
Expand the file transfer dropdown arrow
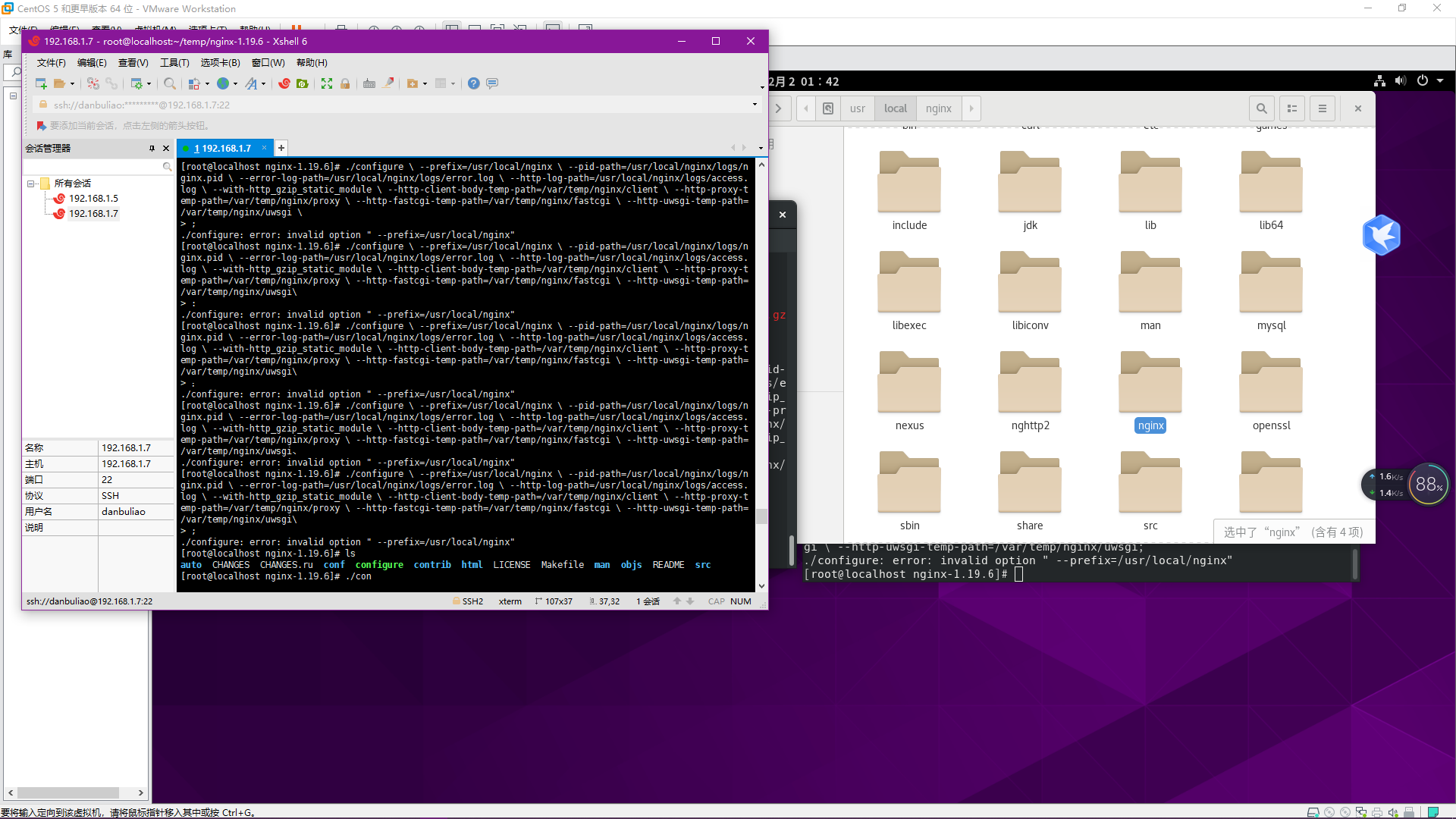[x=207, y=84]
